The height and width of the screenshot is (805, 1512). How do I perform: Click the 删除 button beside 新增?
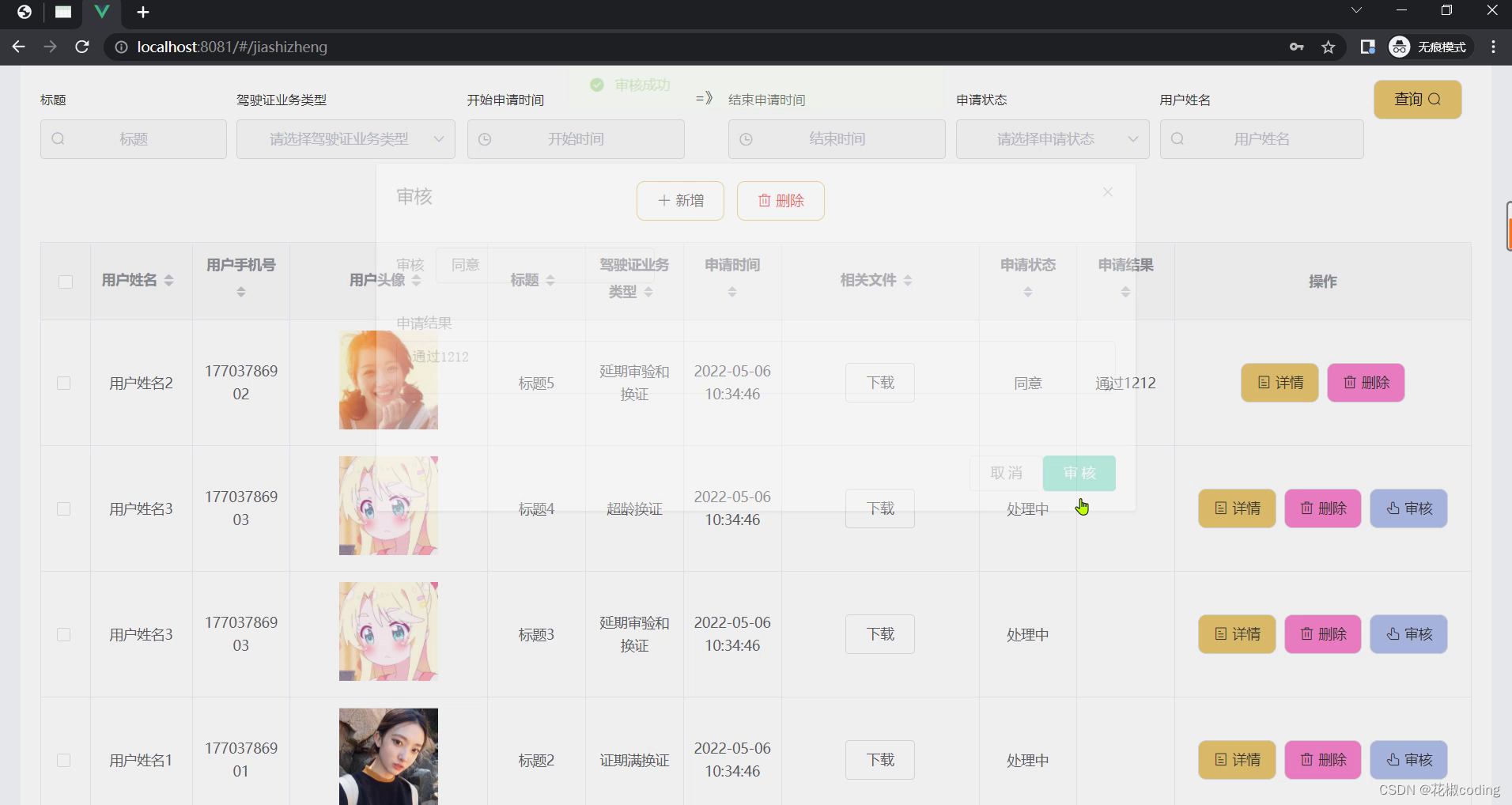781,201
